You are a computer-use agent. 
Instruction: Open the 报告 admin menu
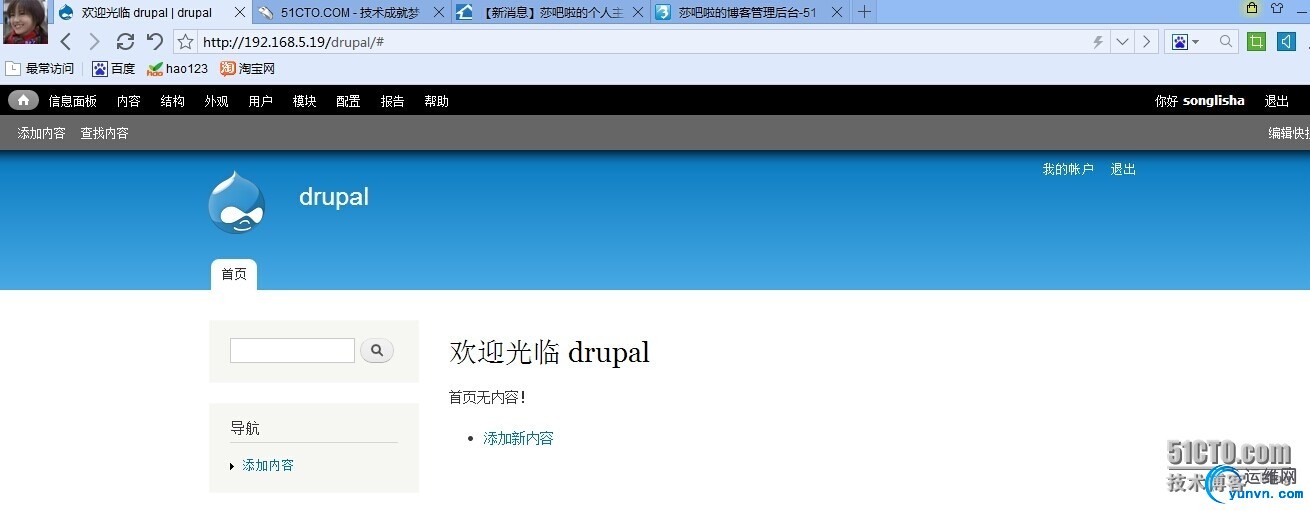coord(393,101)
